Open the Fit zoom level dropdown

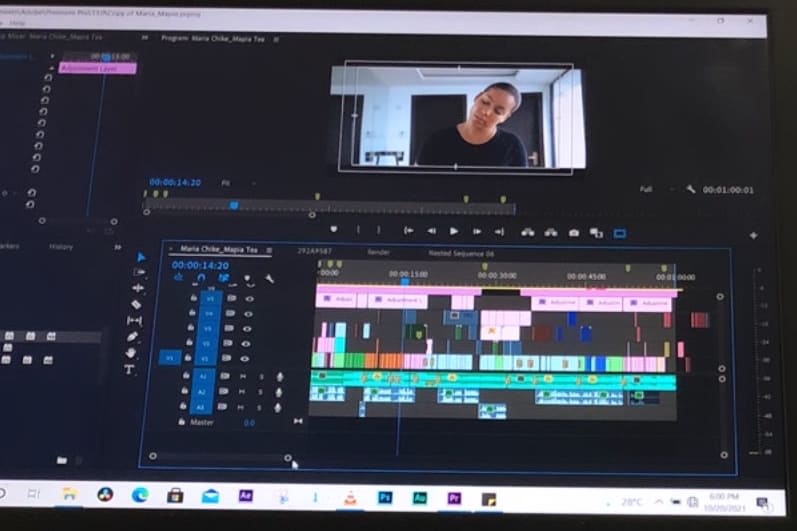point(229,183)
